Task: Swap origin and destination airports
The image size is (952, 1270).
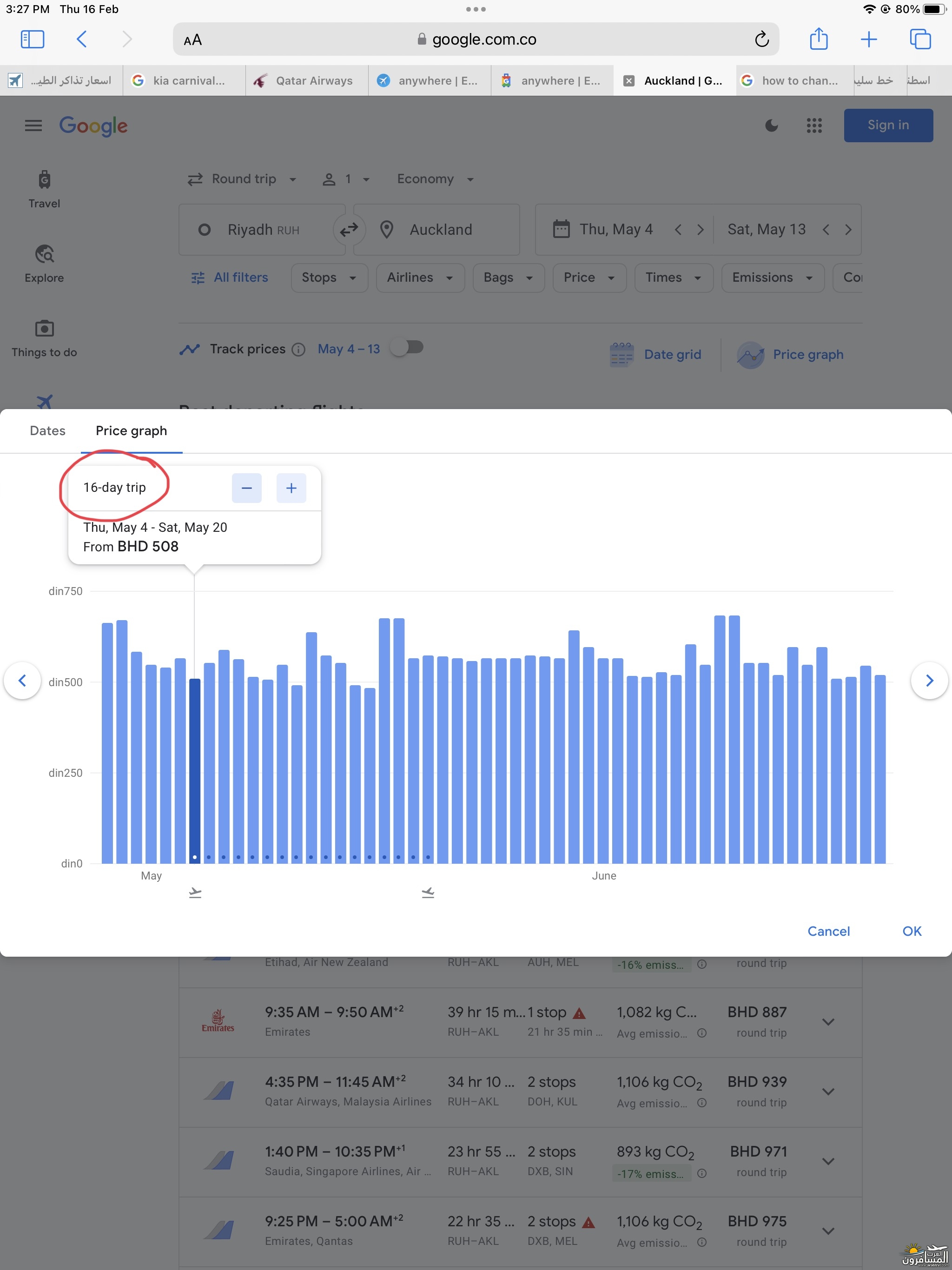Action: (349, 230)
